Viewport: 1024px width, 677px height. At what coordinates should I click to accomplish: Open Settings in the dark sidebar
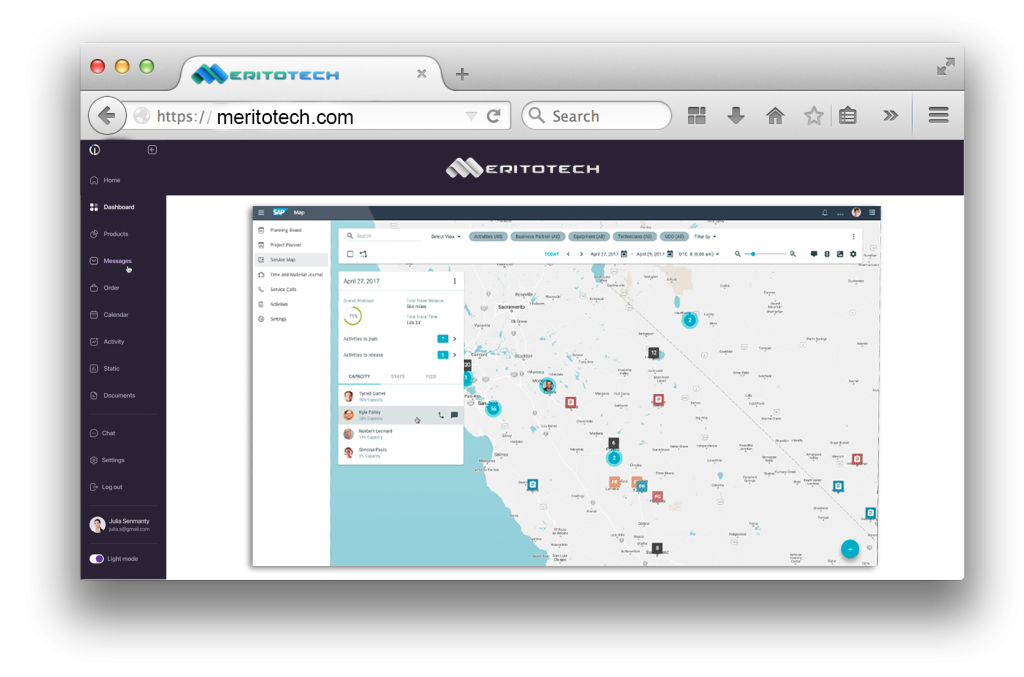(x=107, y=460)
